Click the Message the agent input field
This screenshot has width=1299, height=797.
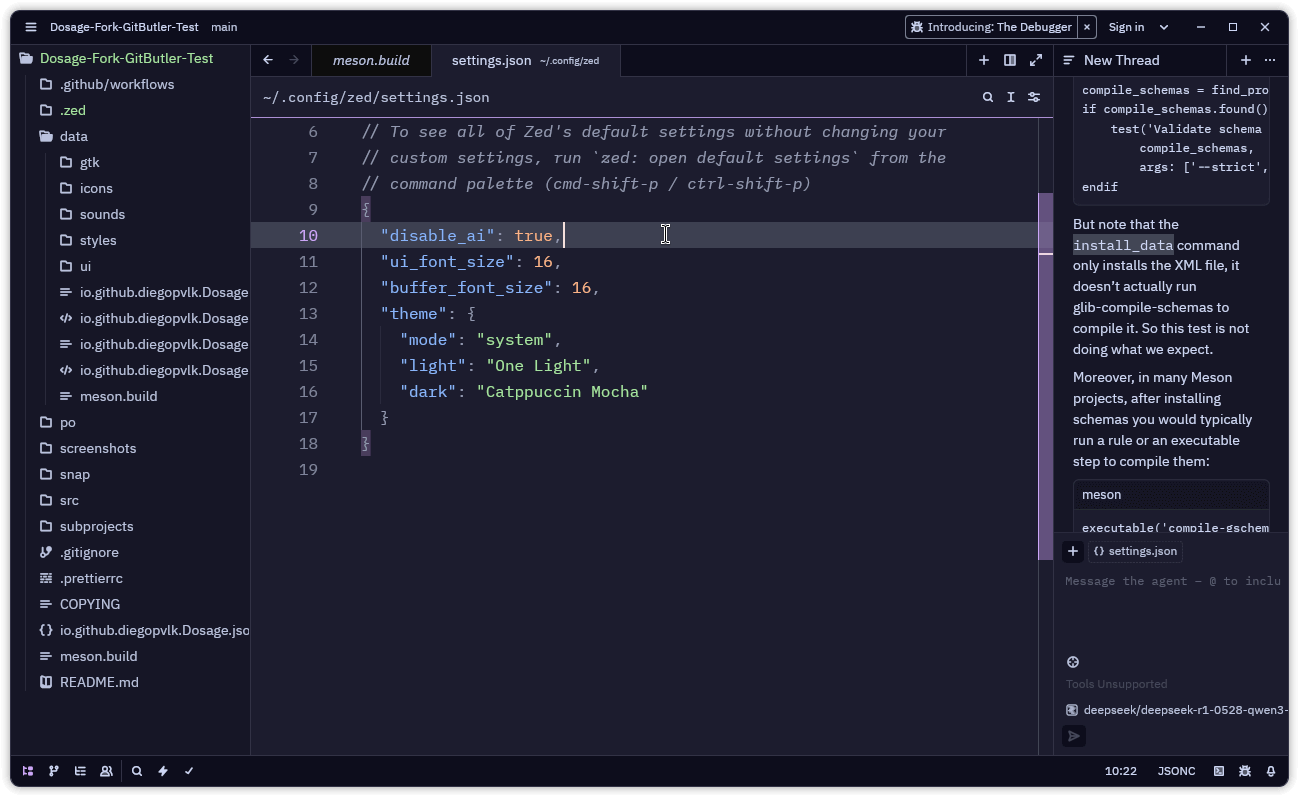pos(1171,581)
